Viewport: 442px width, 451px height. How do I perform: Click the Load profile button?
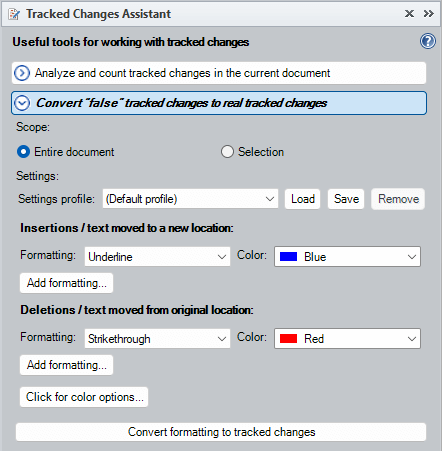303,199
